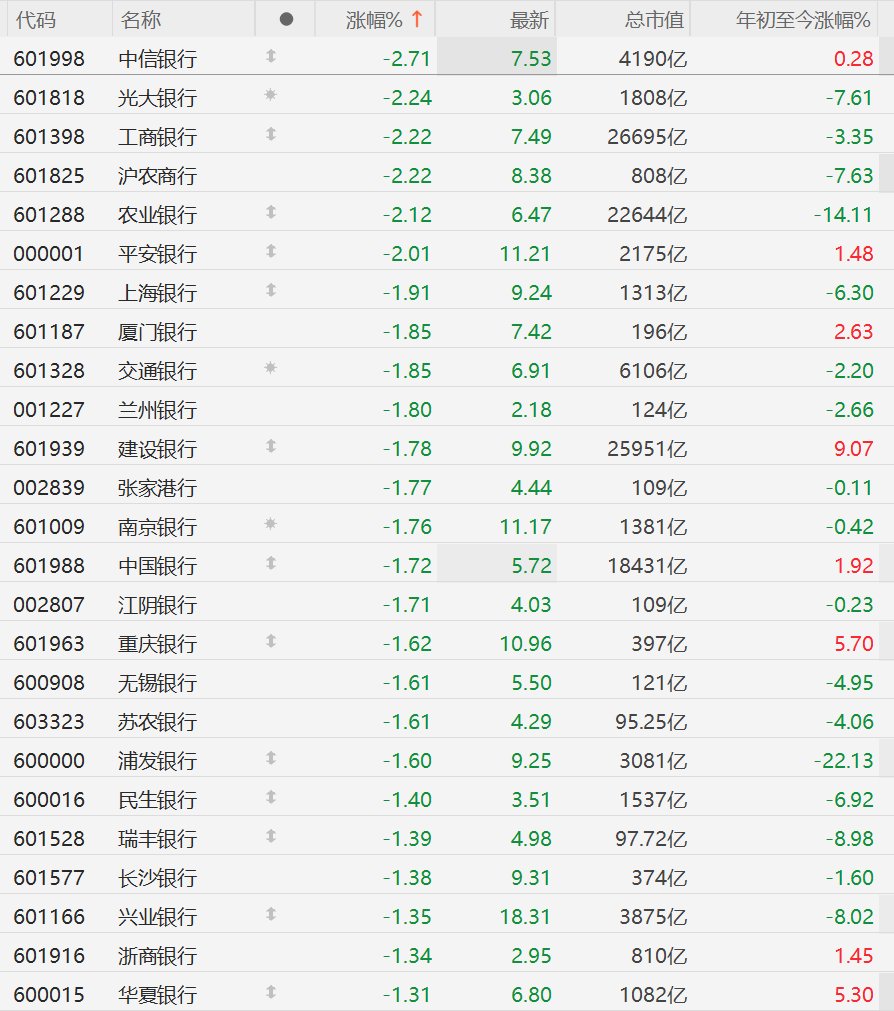Click market cap 26695亿 value
This screenshot has height=1011, width=894.
coord(647,137)
